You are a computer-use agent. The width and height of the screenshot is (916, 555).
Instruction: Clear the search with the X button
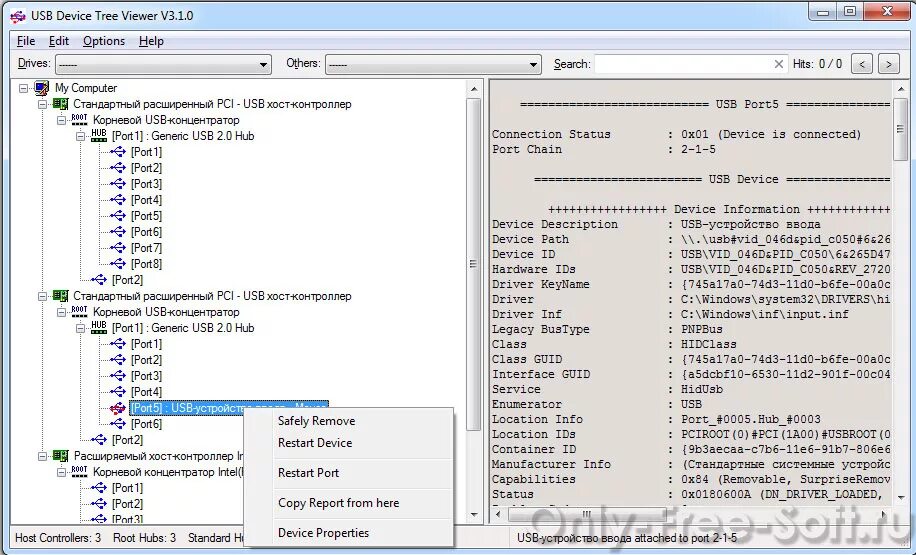pos(779,64)
